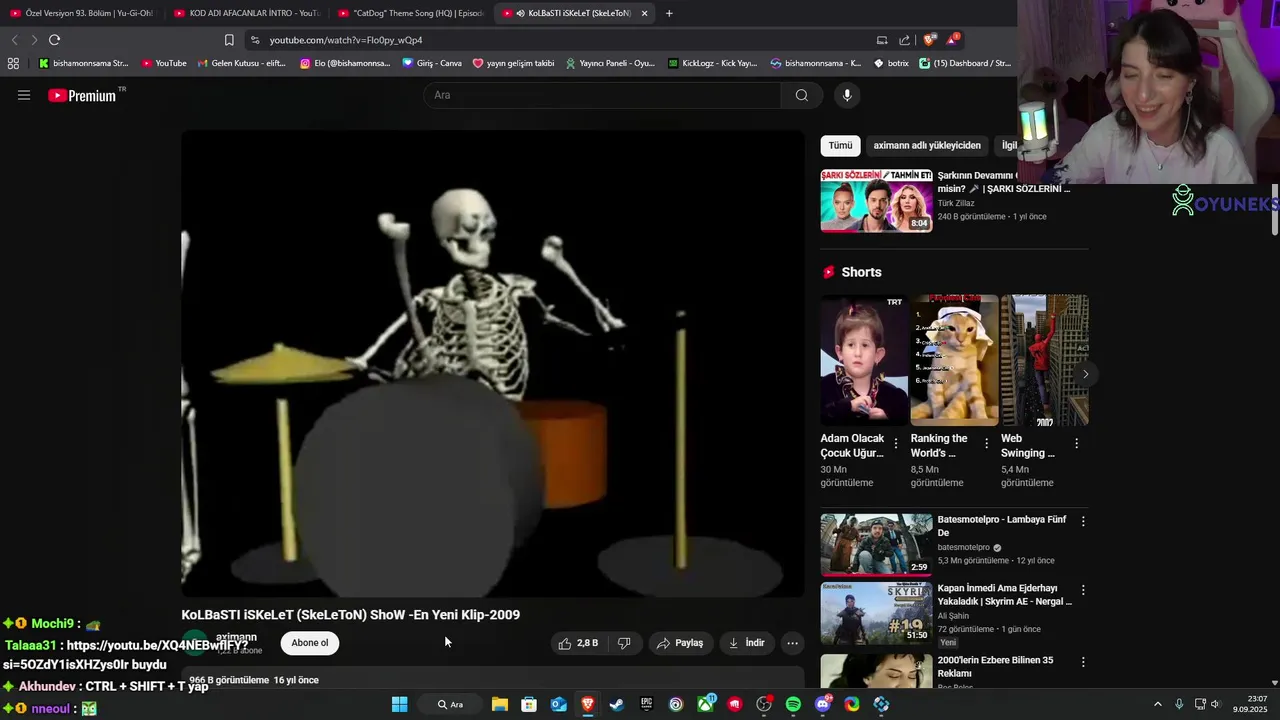Viewport: 1280px width, 720px height.
Task: Open options for Batesmotelpro Lambaya Fünf video
Action: (1083, 521)
